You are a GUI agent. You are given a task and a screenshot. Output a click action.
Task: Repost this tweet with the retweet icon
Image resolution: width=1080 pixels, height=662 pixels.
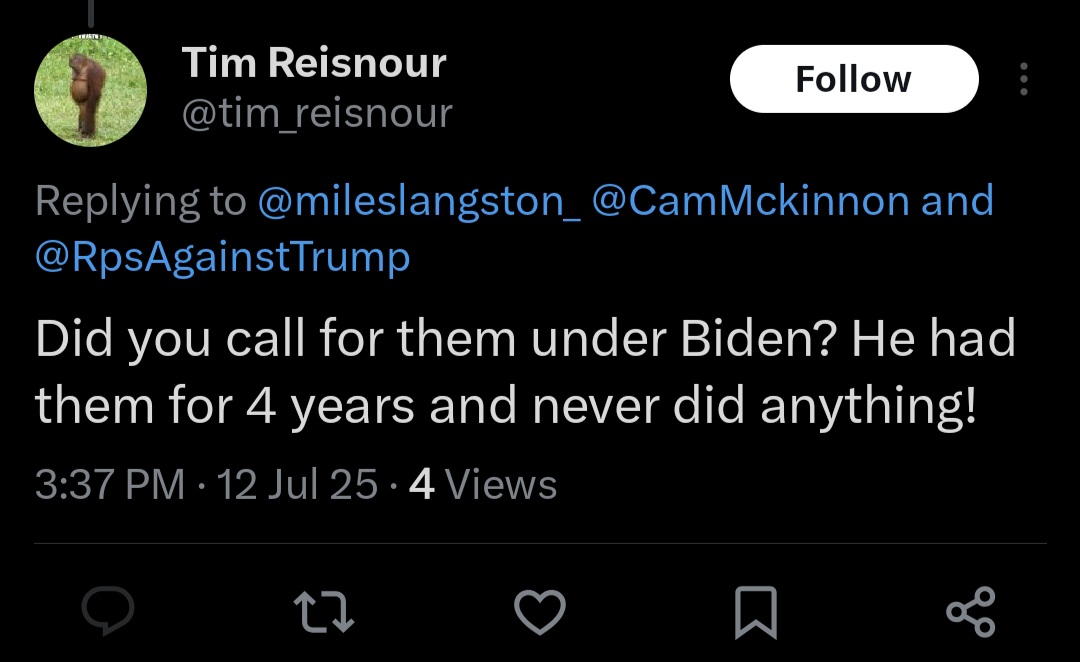[324, 612]
